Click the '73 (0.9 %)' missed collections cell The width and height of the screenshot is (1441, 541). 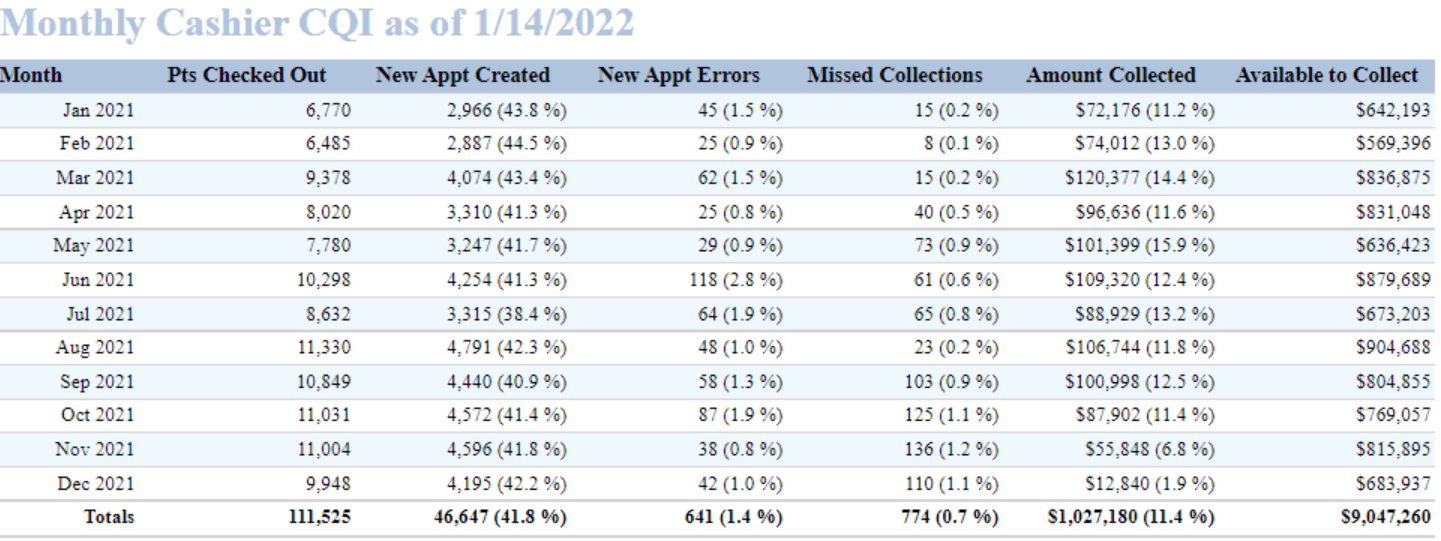point(956,246)
